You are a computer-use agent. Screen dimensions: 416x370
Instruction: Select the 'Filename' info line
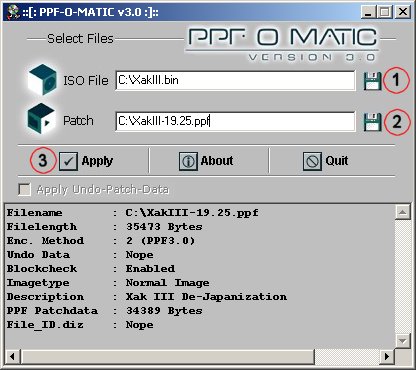tap(133, 213)
